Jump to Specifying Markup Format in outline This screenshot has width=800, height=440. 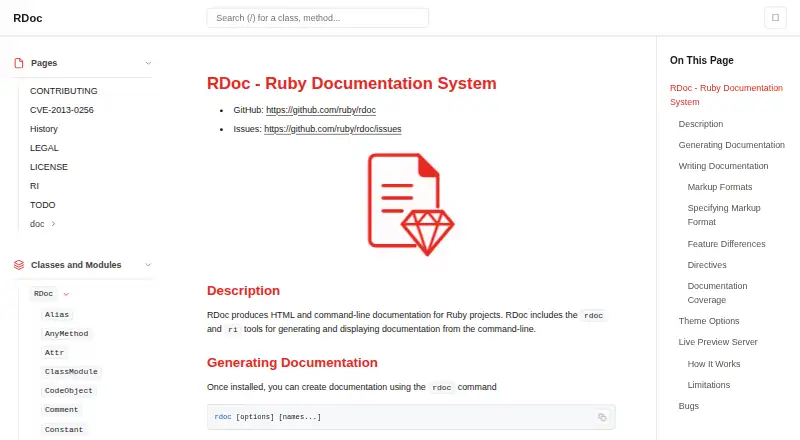point(724,215)
